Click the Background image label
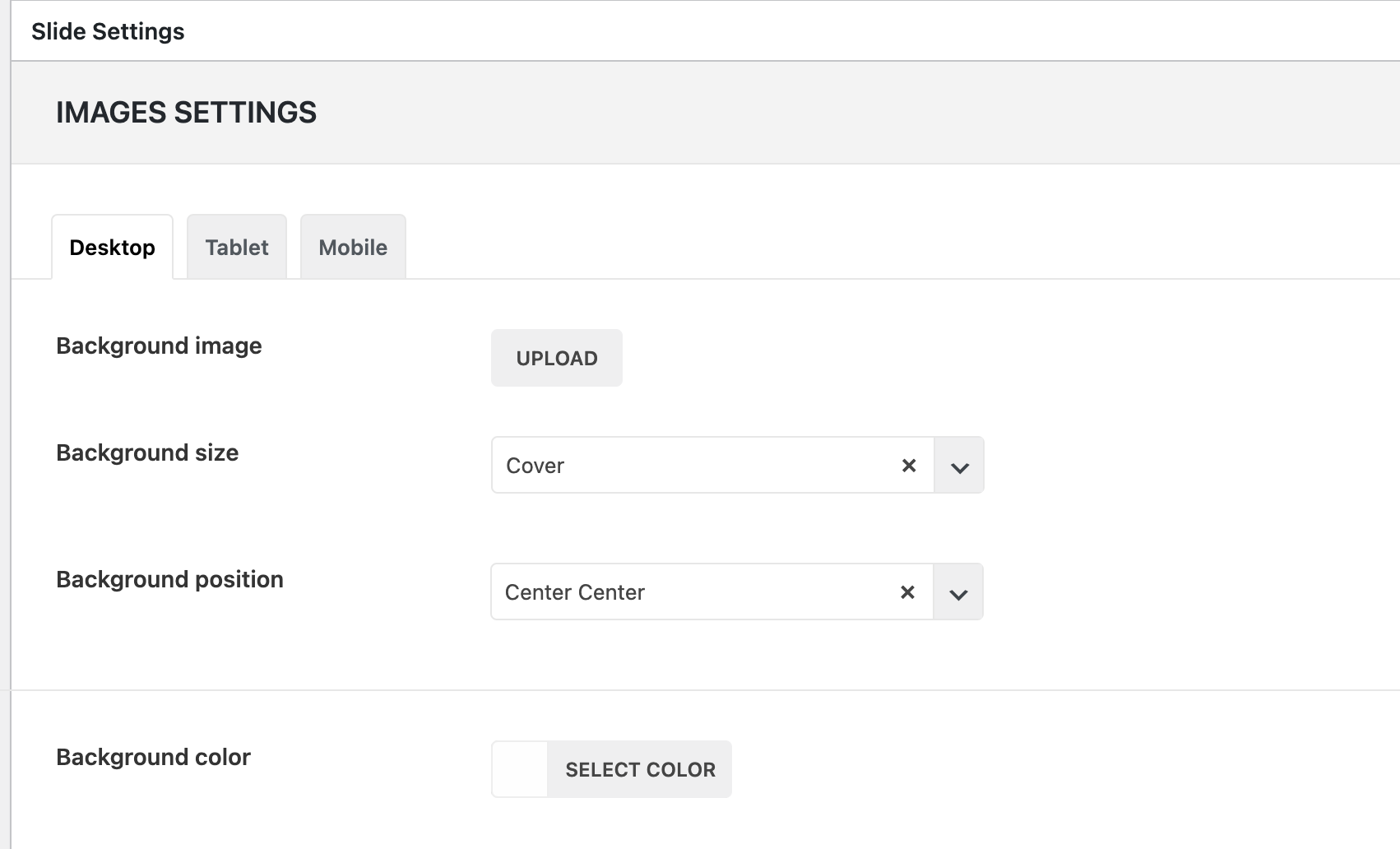Image resolution: width=1400 pixels, height=849 pixels. coord(159,346)
